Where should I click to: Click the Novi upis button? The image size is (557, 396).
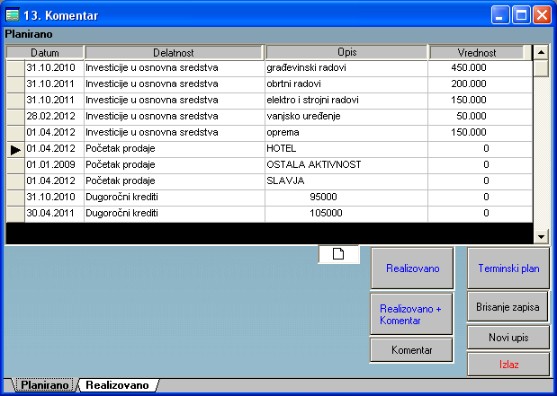508,337
